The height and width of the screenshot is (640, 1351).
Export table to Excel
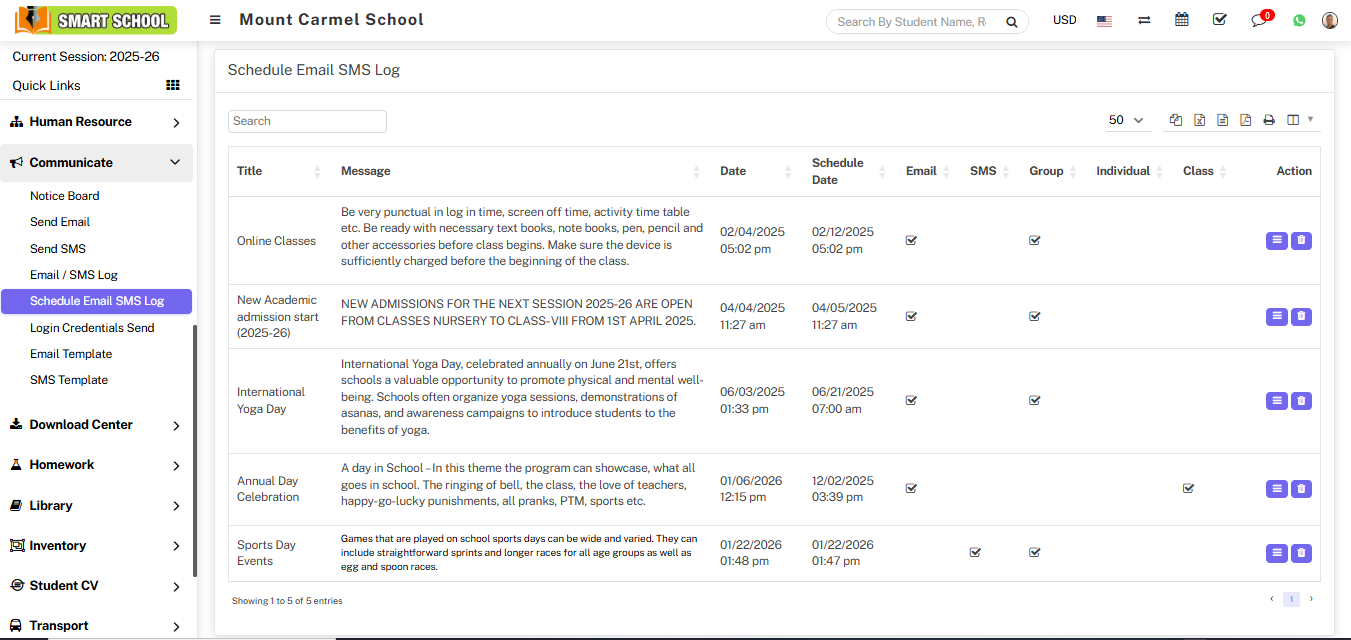point(1199,120)
